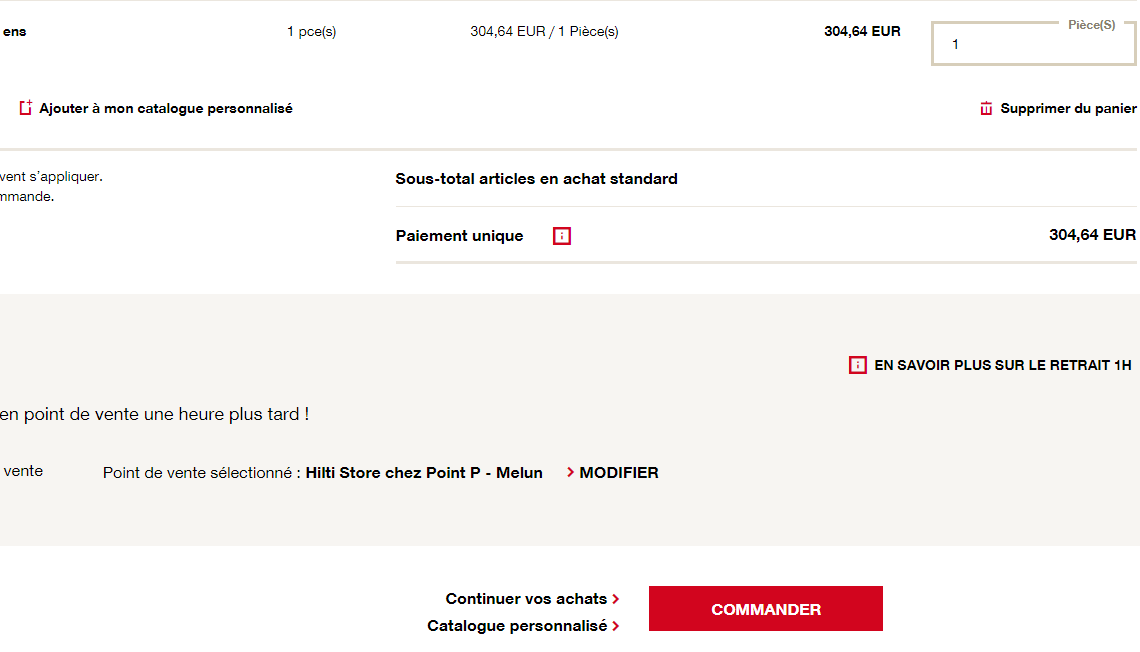Click the Sous-total articles en achat standard heading
This screenshot has height=652, width=1140.
tap(536, 179)
